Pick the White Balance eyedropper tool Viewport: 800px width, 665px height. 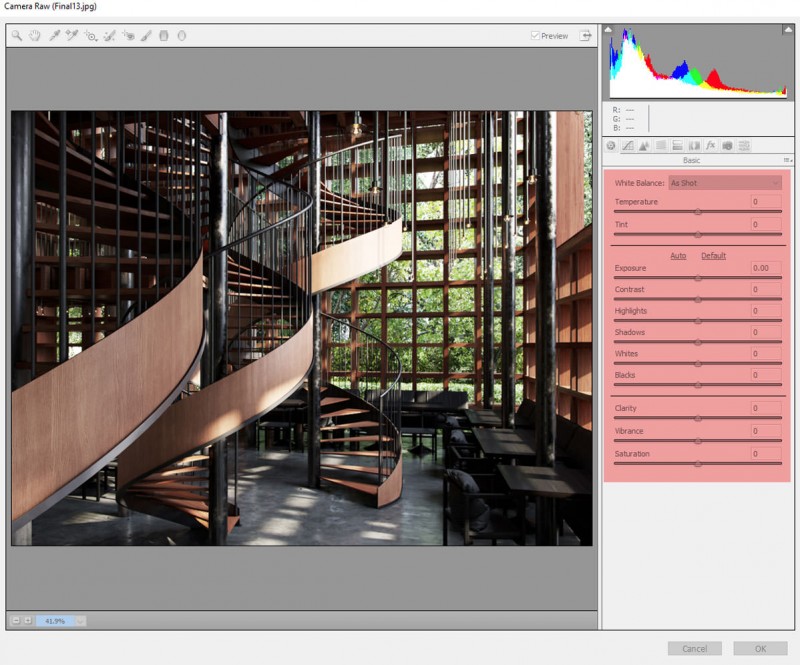click(54, 36)
